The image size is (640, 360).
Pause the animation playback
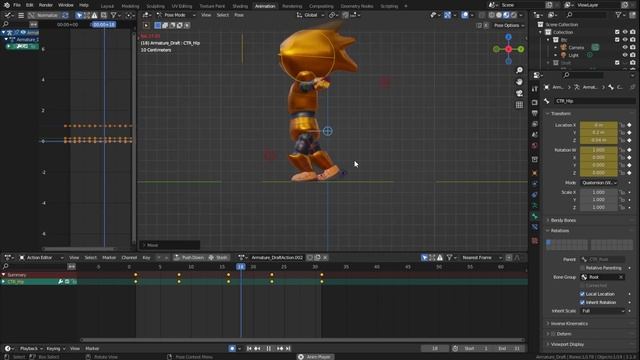pos(269,349)
